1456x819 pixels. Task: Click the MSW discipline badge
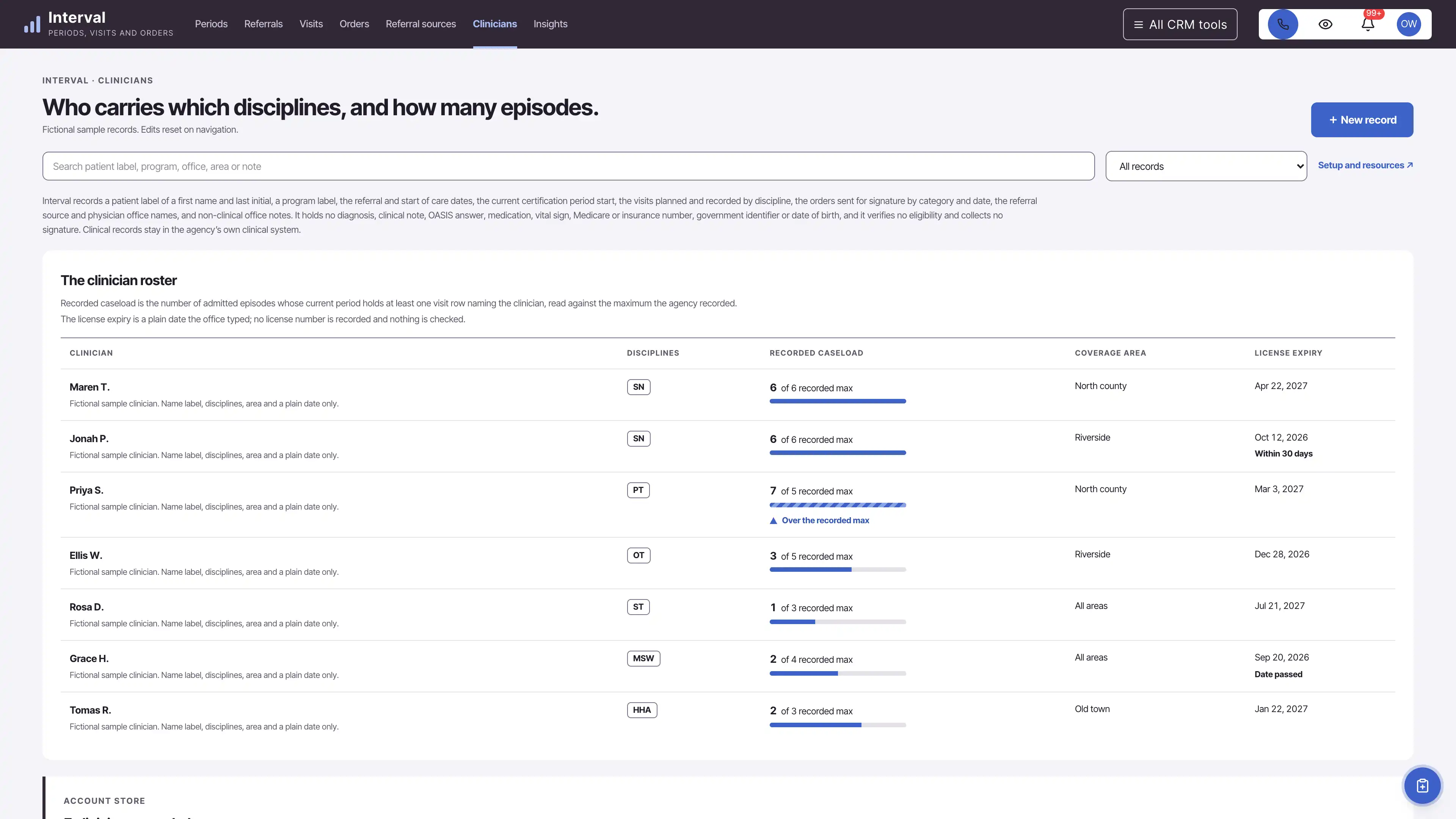pyautogui.click(x=644, y=659)
